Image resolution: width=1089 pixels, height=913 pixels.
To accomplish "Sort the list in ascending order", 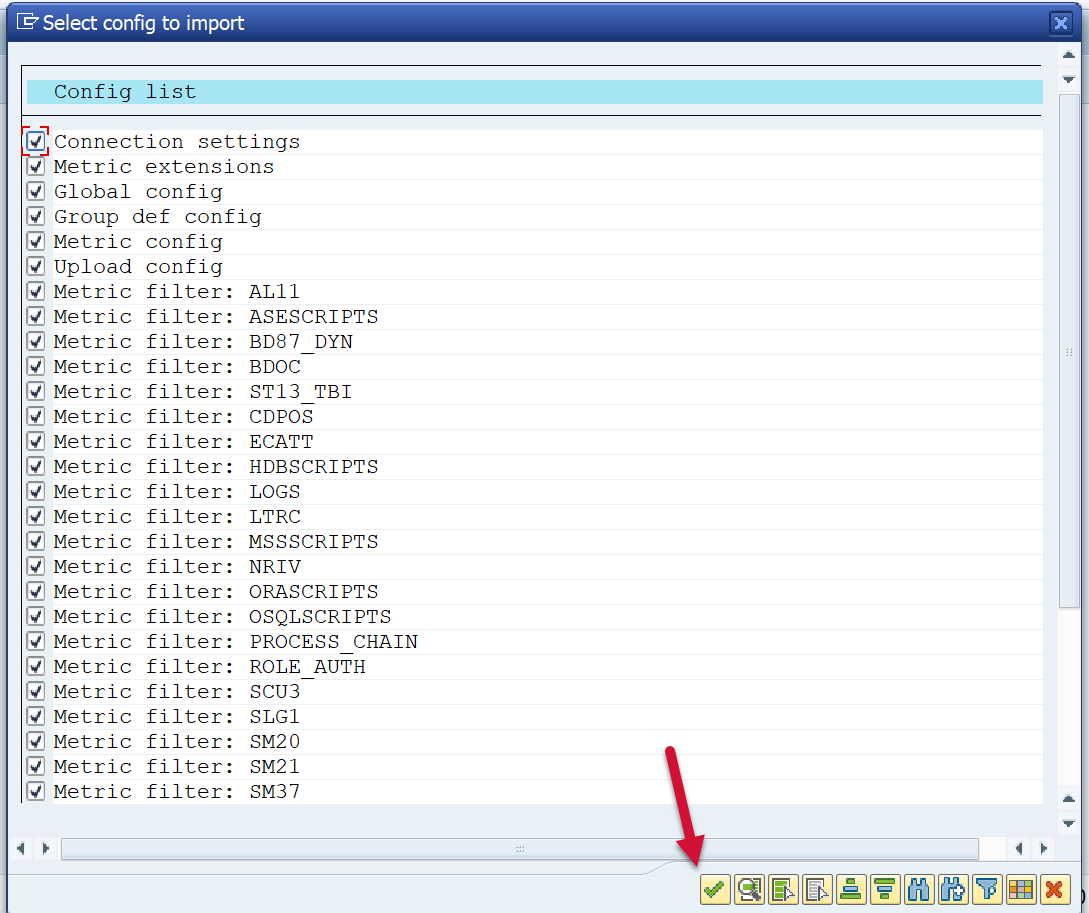I will pos(851,888).
